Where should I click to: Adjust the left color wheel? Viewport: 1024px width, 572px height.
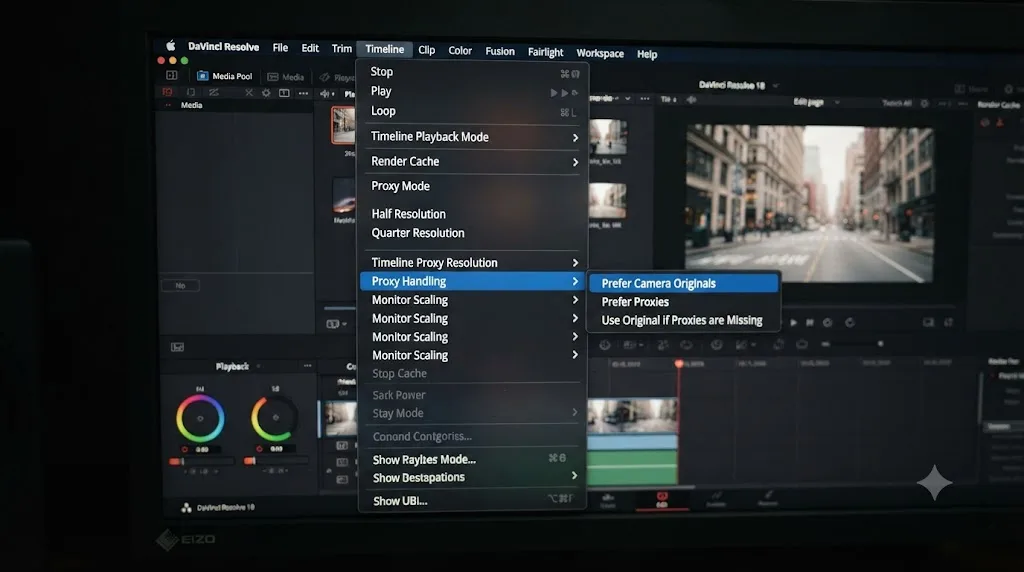pyautogui.click(x=200, y=419)
